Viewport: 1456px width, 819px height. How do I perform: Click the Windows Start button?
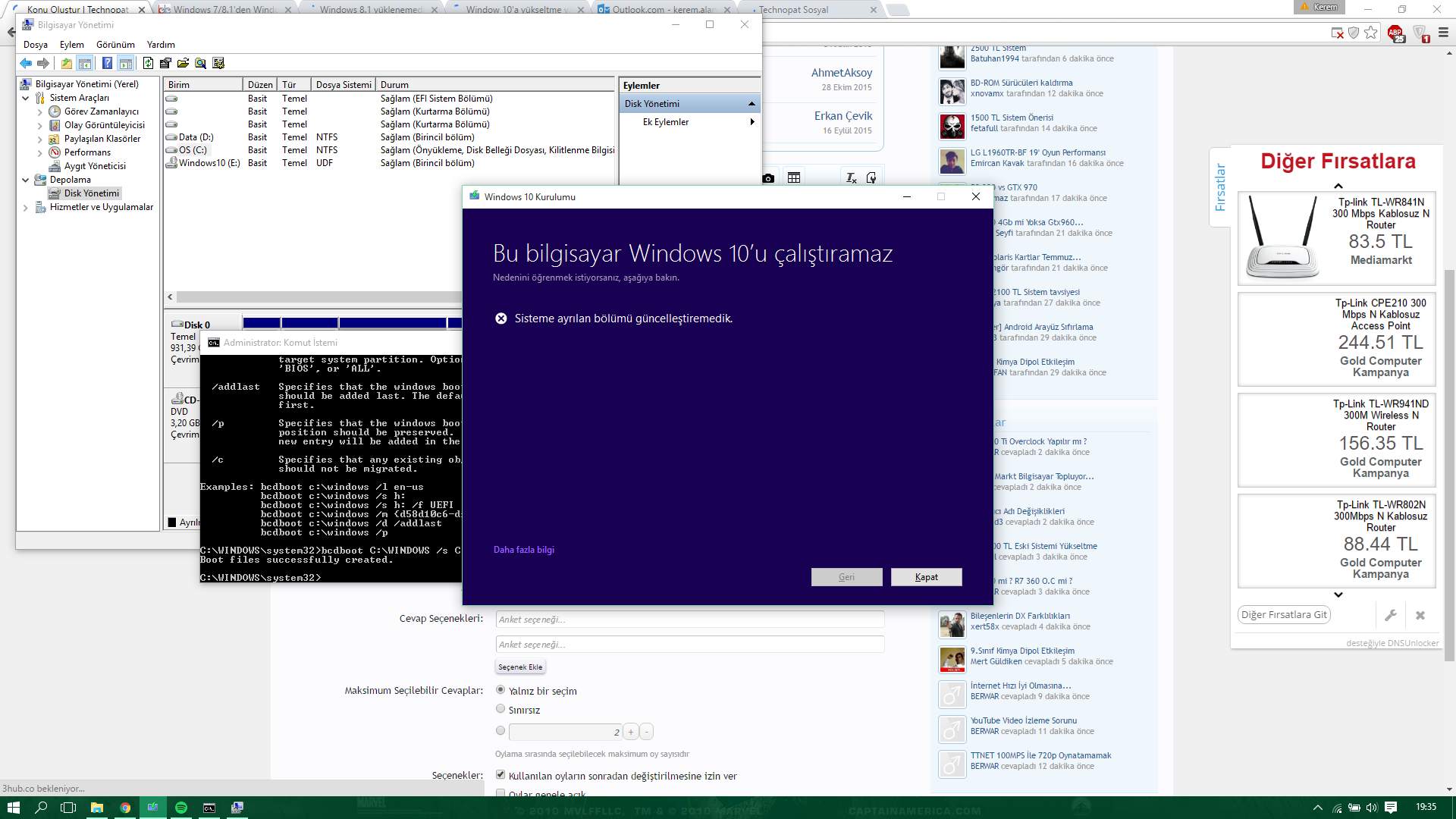[13, 808]
